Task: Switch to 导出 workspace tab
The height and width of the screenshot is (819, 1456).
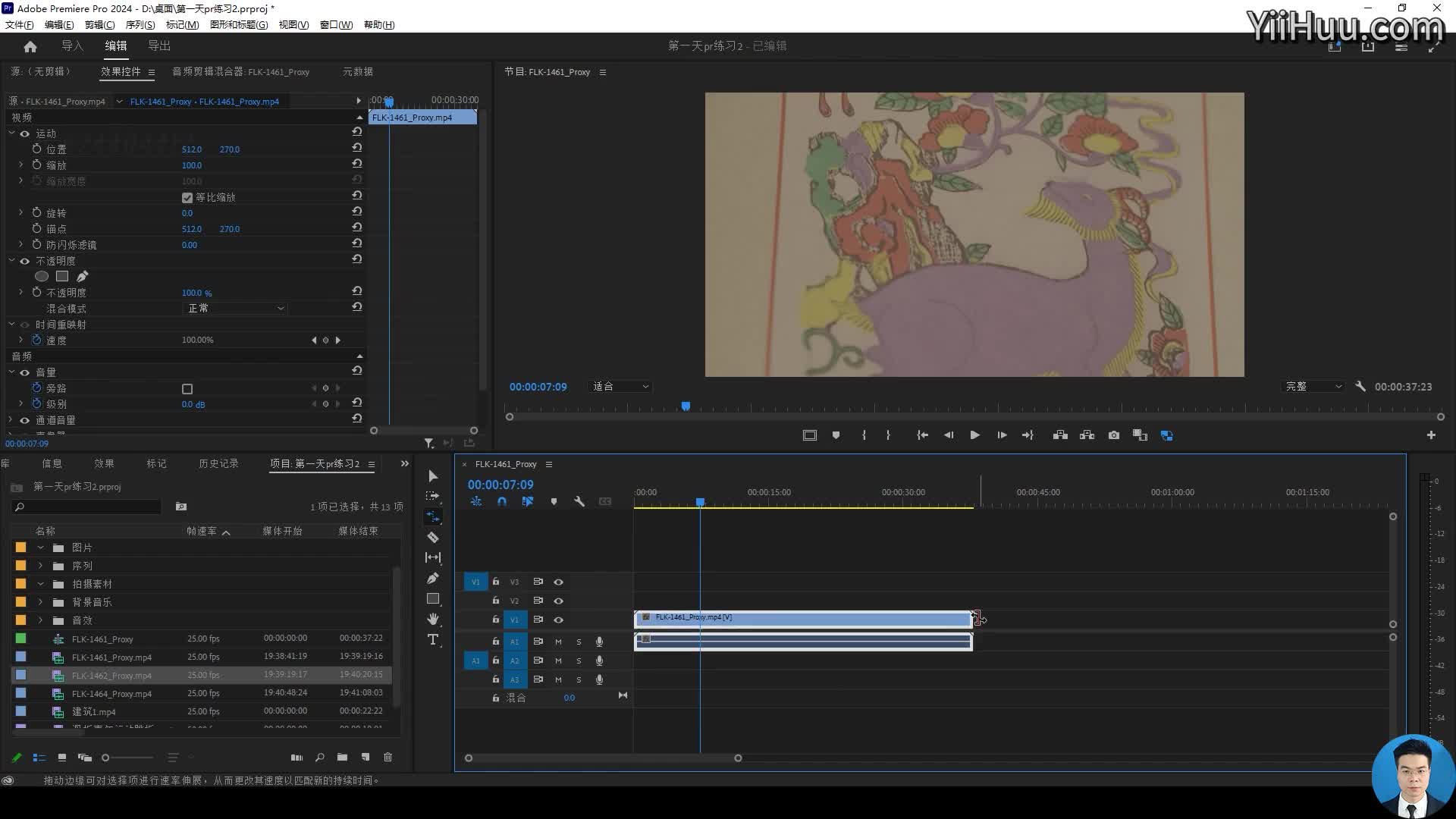Action: click(x=159, y=46)
